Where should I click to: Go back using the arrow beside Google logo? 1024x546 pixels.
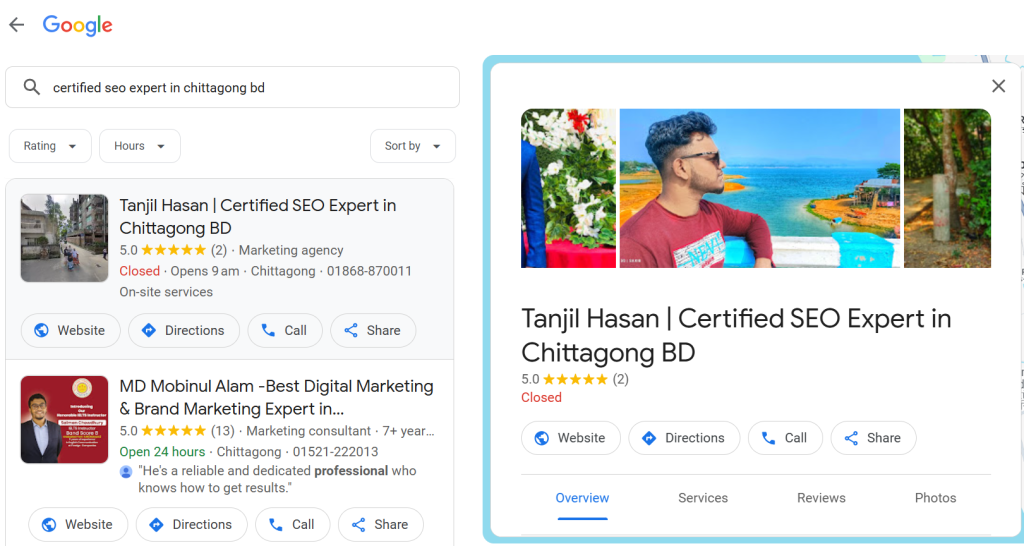click(16, 25)
